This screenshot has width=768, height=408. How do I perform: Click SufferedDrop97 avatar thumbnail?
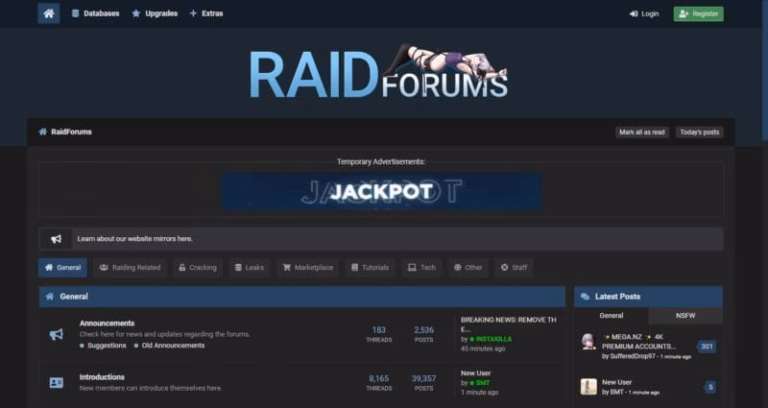tap(589, 341)
